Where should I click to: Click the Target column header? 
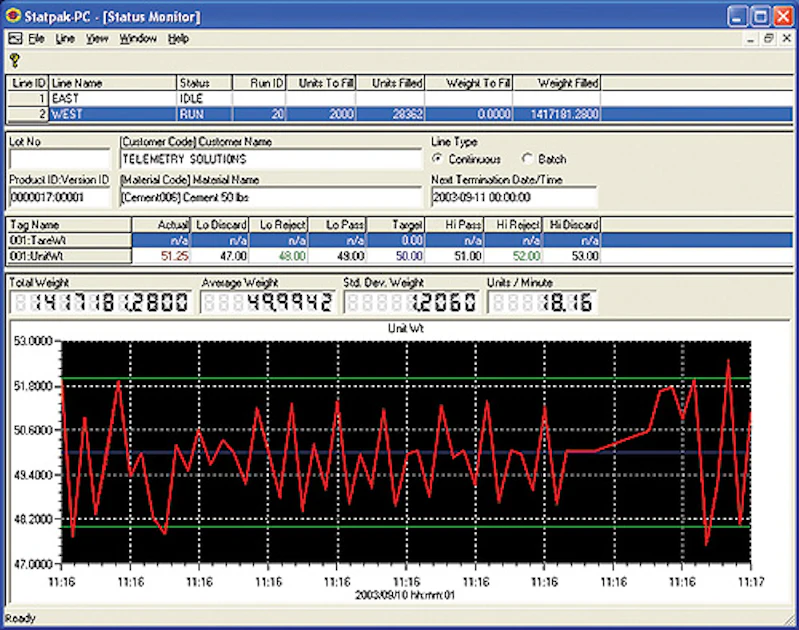point(395,225)
